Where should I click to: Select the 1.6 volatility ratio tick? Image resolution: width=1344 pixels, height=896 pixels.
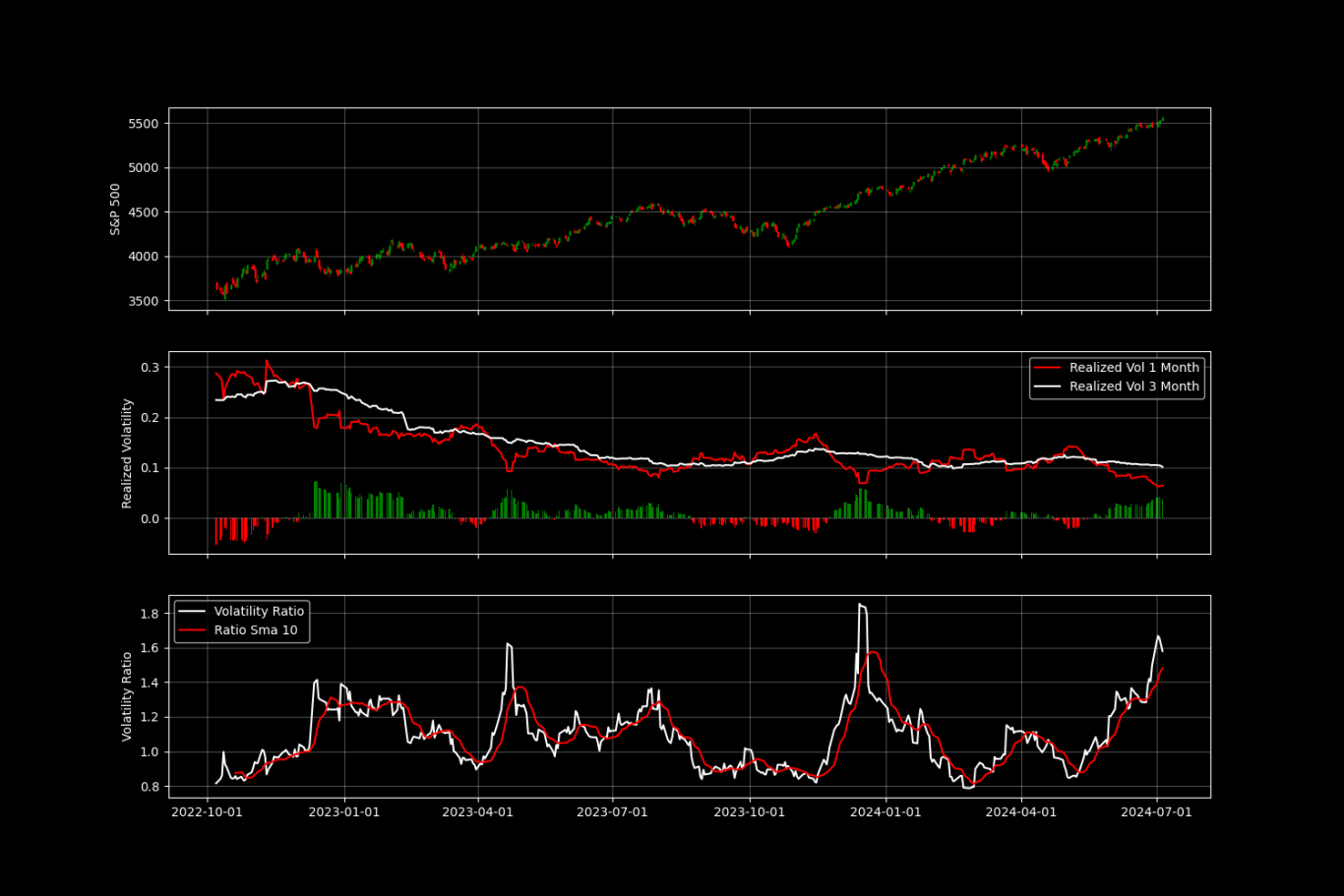click(151, 648)
